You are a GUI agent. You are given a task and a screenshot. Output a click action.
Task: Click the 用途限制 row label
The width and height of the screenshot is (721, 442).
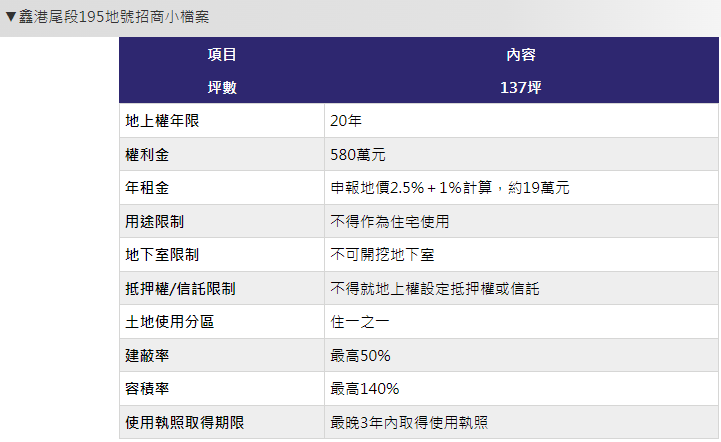(x=154, y=221)
